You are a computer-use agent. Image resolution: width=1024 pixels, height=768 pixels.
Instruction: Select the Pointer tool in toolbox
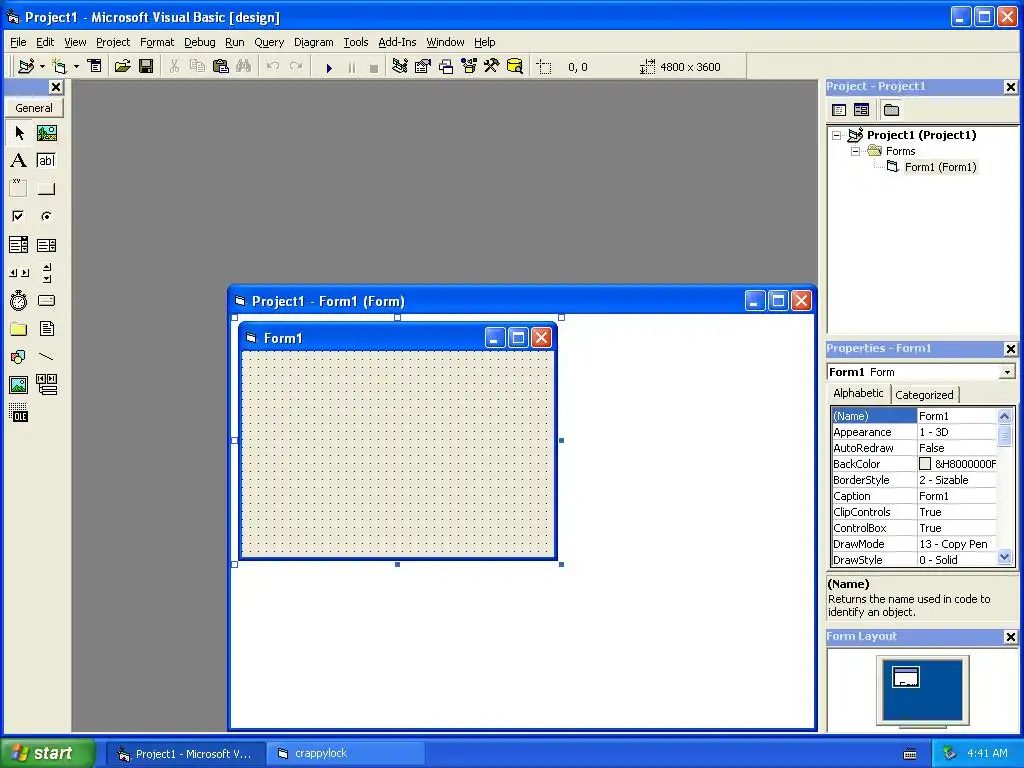pos(19,133)
